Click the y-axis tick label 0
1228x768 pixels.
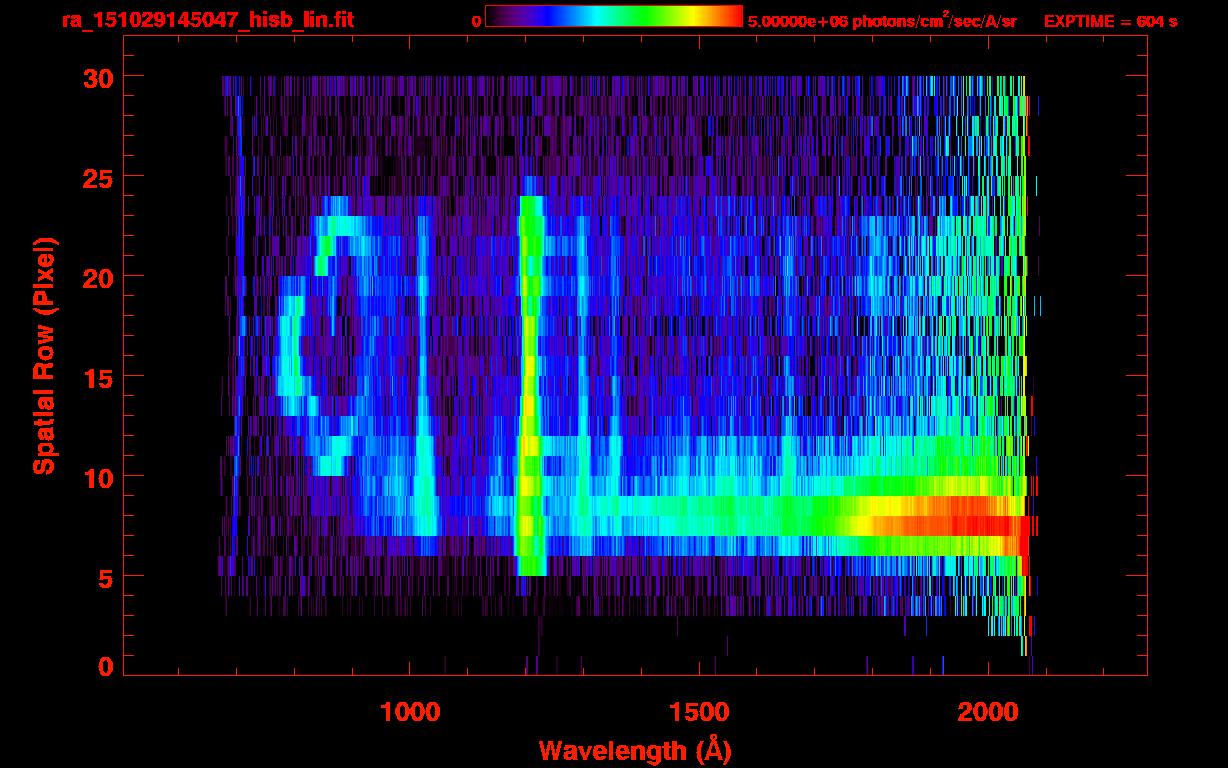tap(105, 666)
